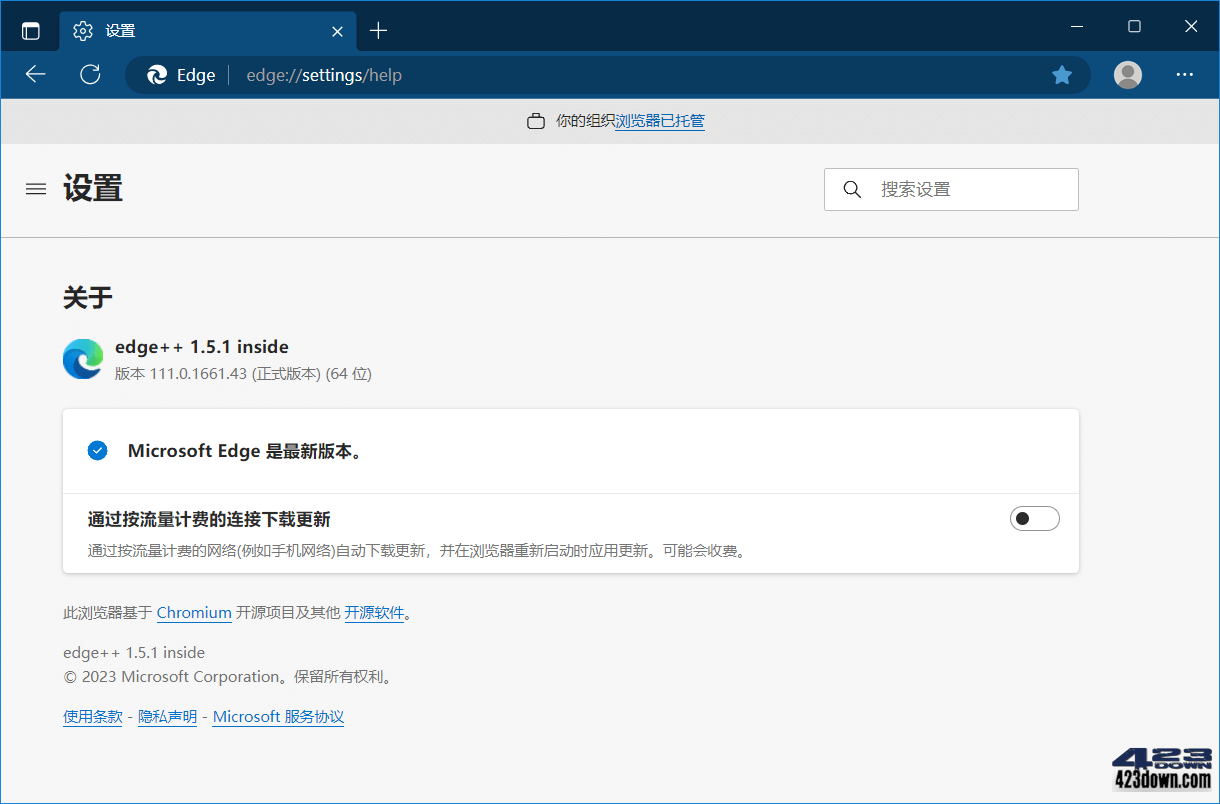The height and width of the screenshot is (804, 1220).
Task: Open the settings sidebar hamburger menu
Action: pos(35,188)
